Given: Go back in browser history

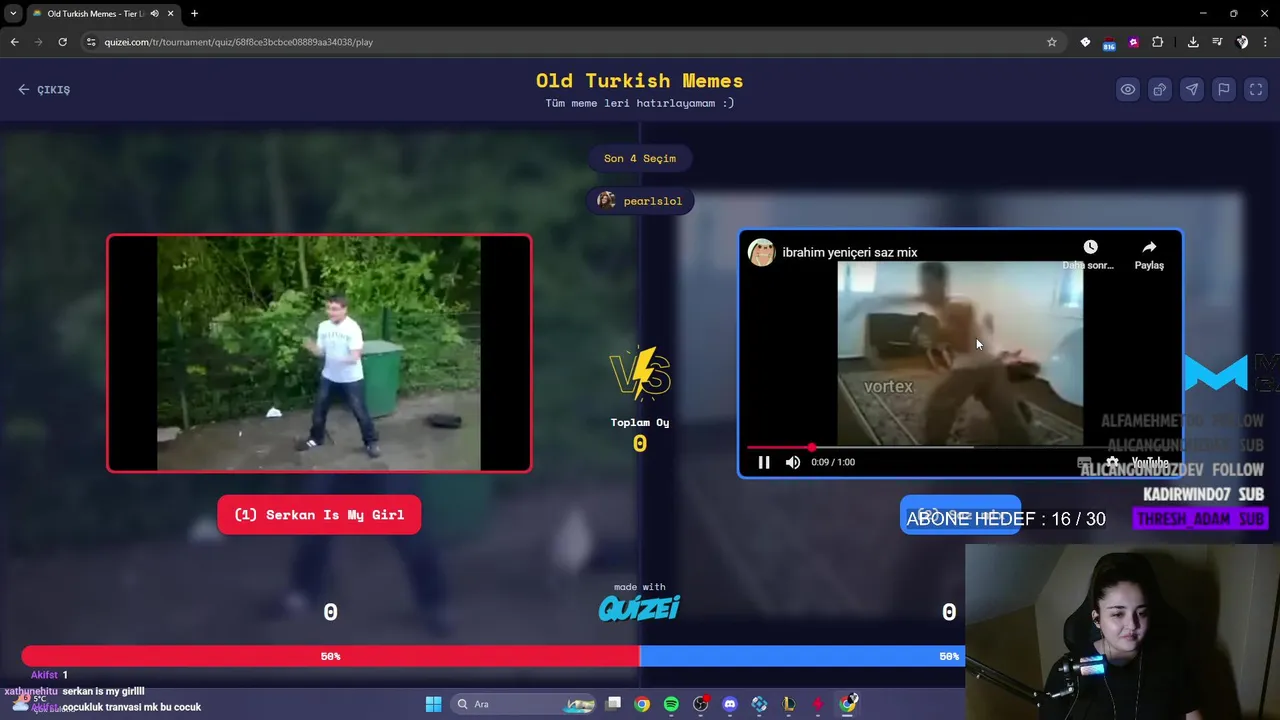Looking at the screenshot, I should pos(14,42).
